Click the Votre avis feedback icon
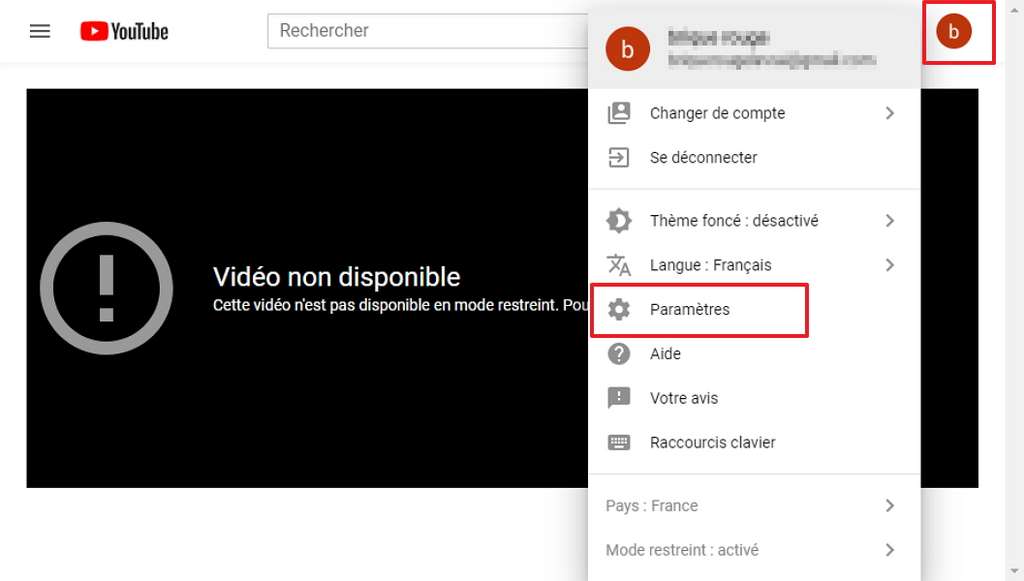The image size is (1024, 581). (x=619, y=398)
